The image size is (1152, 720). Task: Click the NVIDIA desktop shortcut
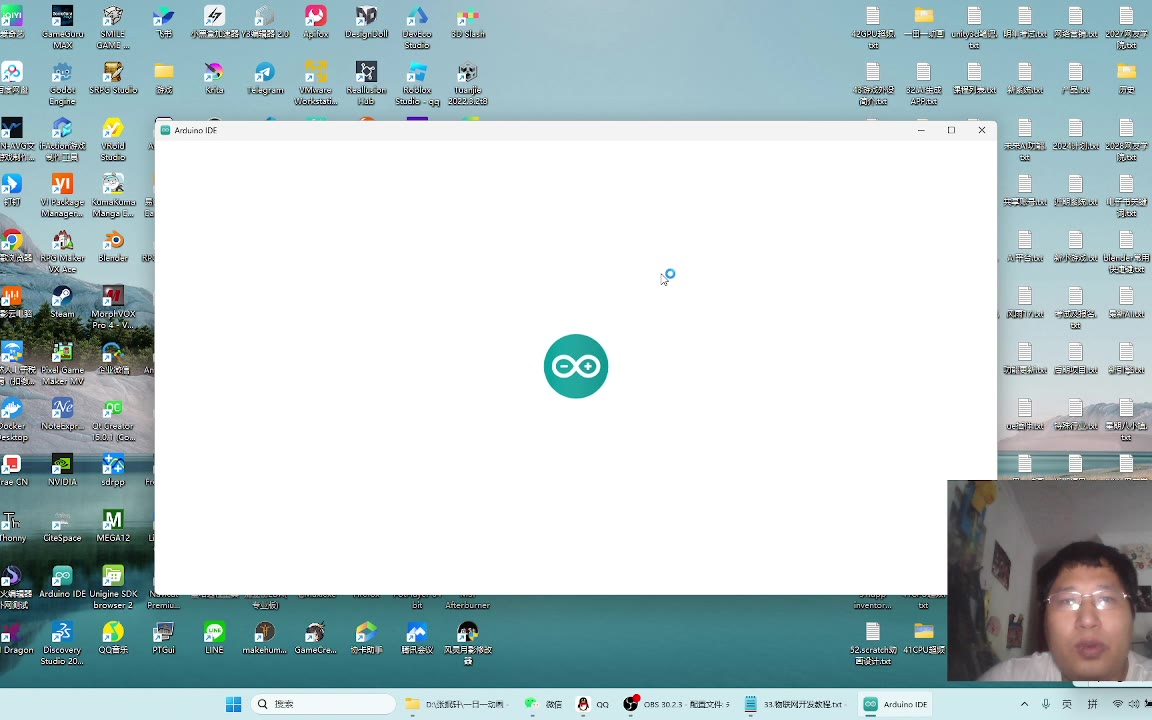62,470
